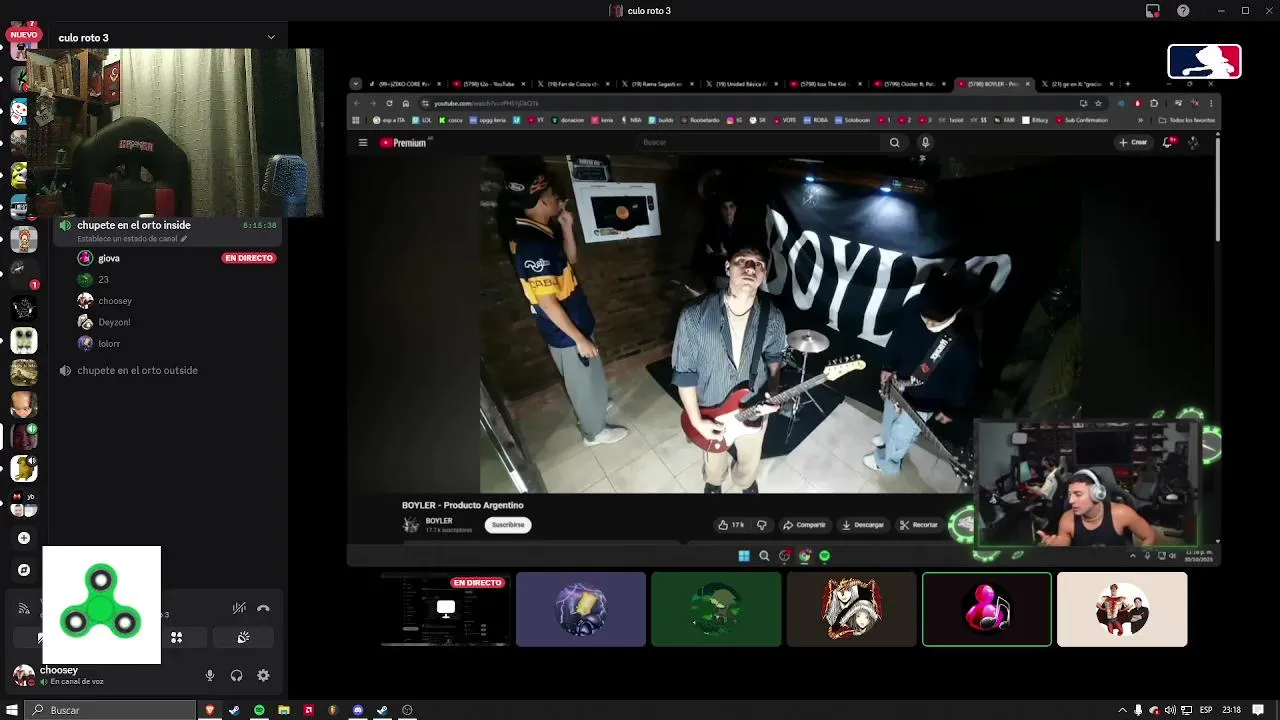Click YouTube Descargar button in stream

click(x=862, y=524)
